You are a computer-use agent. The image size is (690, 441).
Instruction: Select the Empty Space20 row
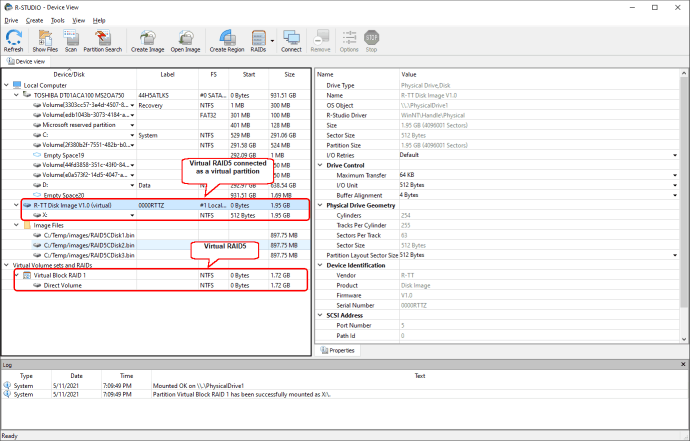tap(156, 195)
